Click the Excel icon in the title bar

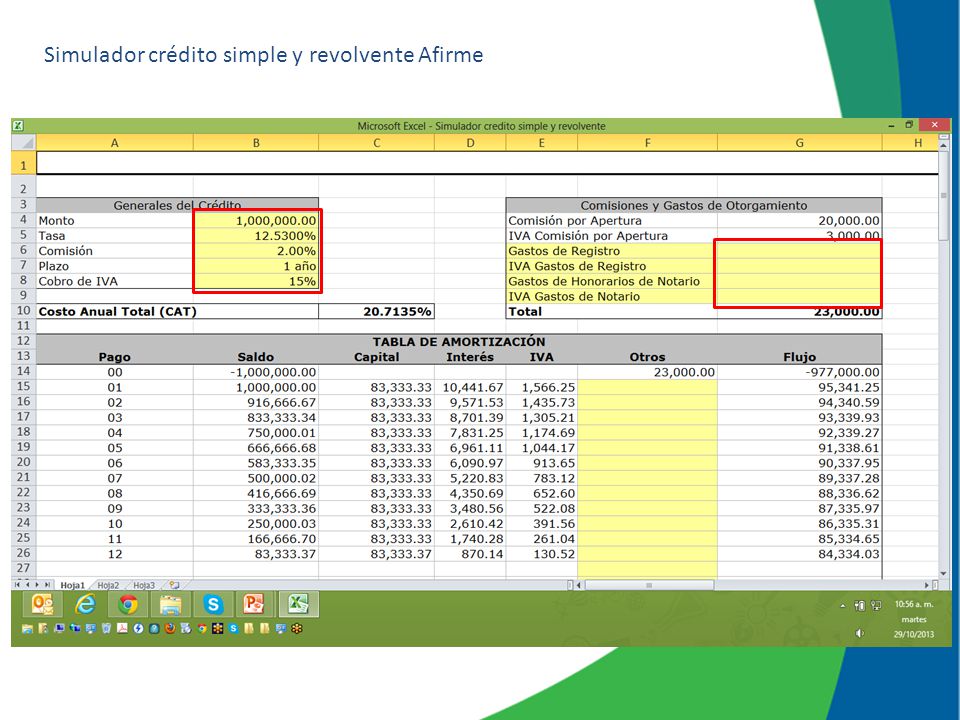[18, 126]
